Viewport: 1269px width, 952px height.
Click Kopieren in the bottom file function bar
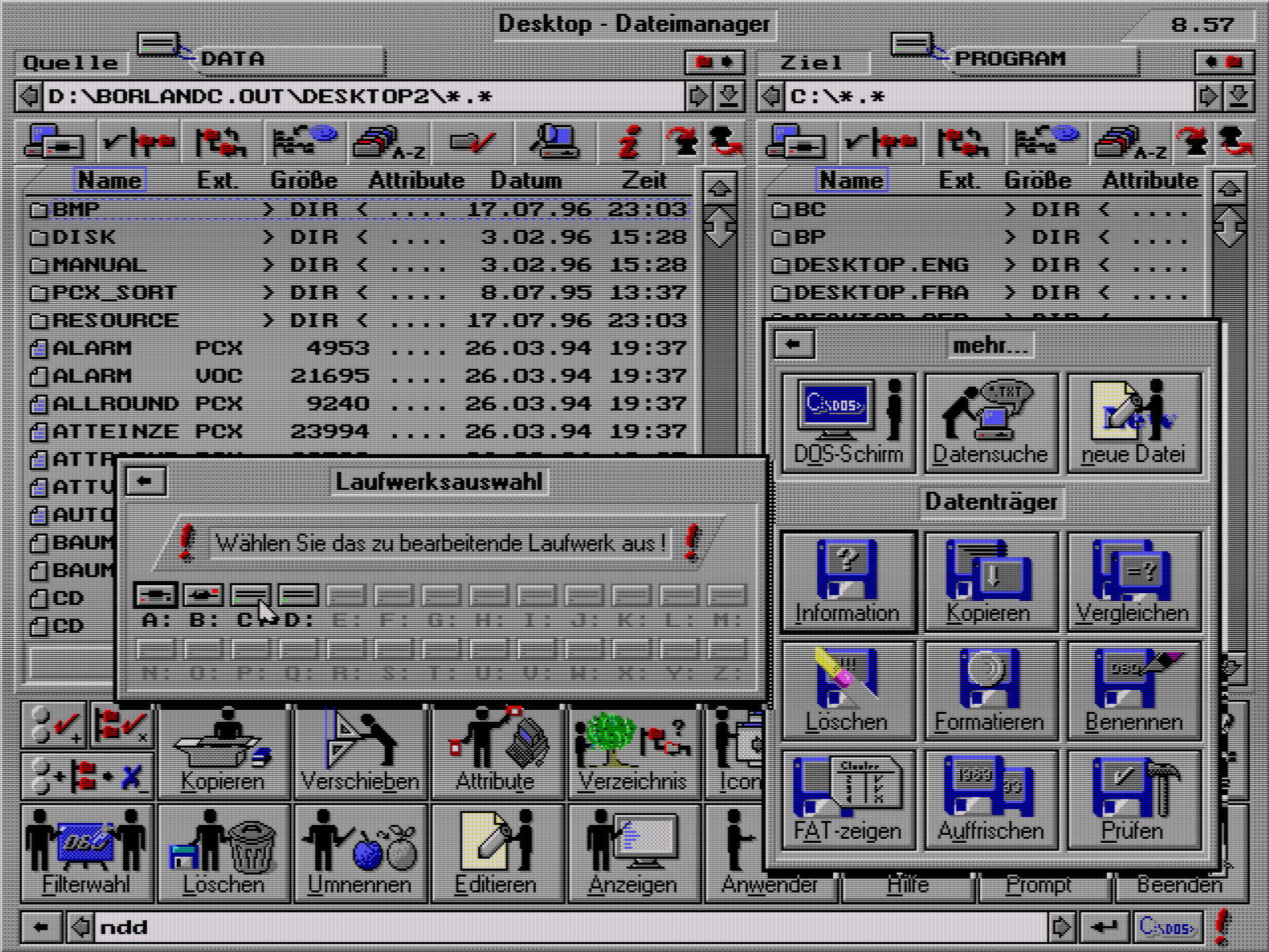coord(223,751)
